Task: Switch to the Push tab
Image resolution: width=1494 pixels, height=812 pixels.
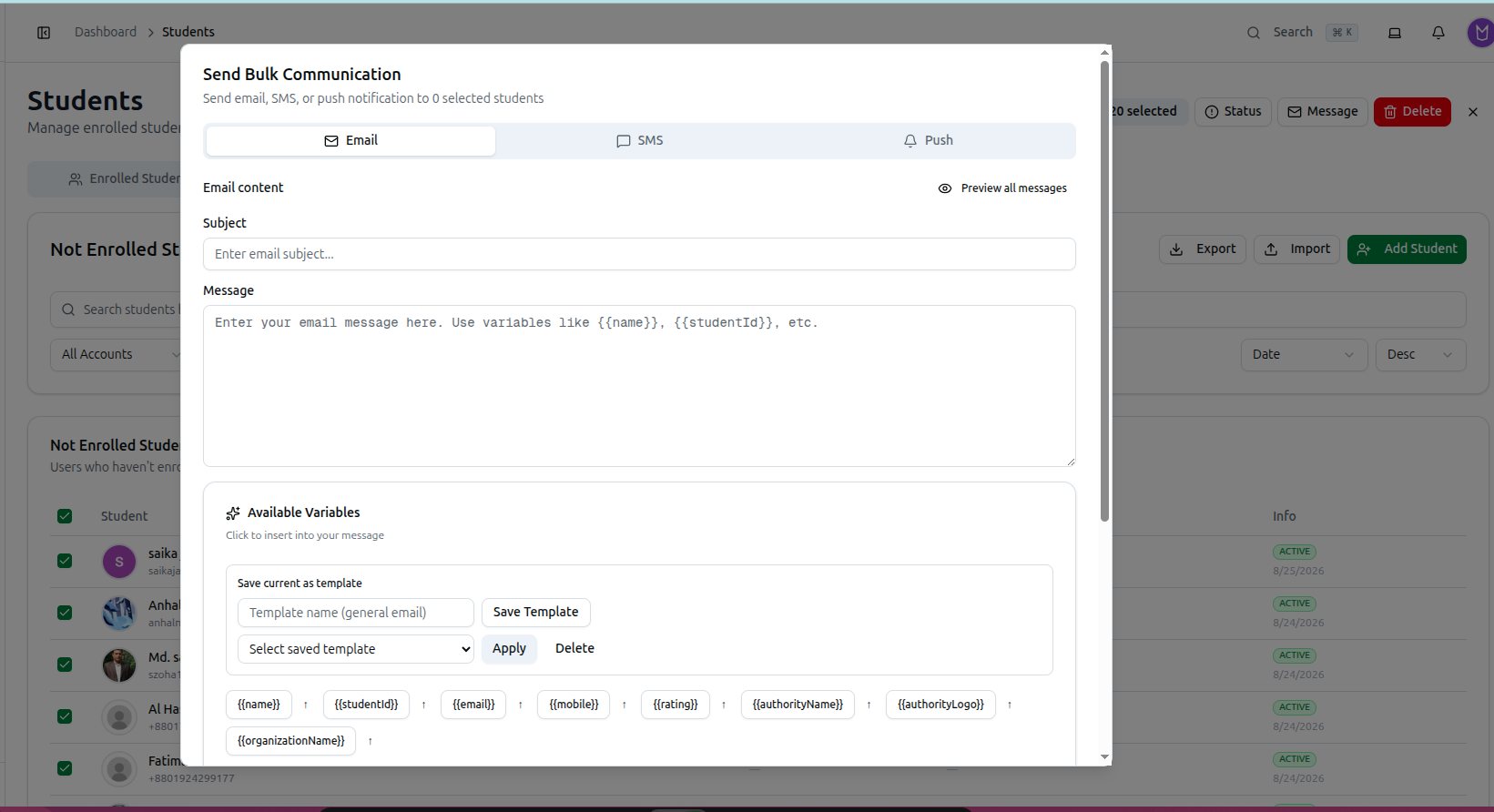Action: pyautogui.click(x=929, y=140)
